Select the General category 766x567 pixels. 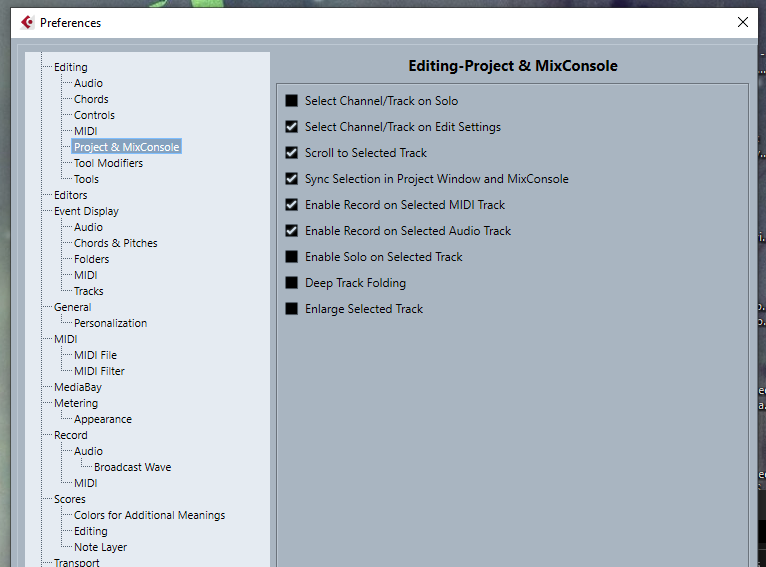(x=72, y=307)
